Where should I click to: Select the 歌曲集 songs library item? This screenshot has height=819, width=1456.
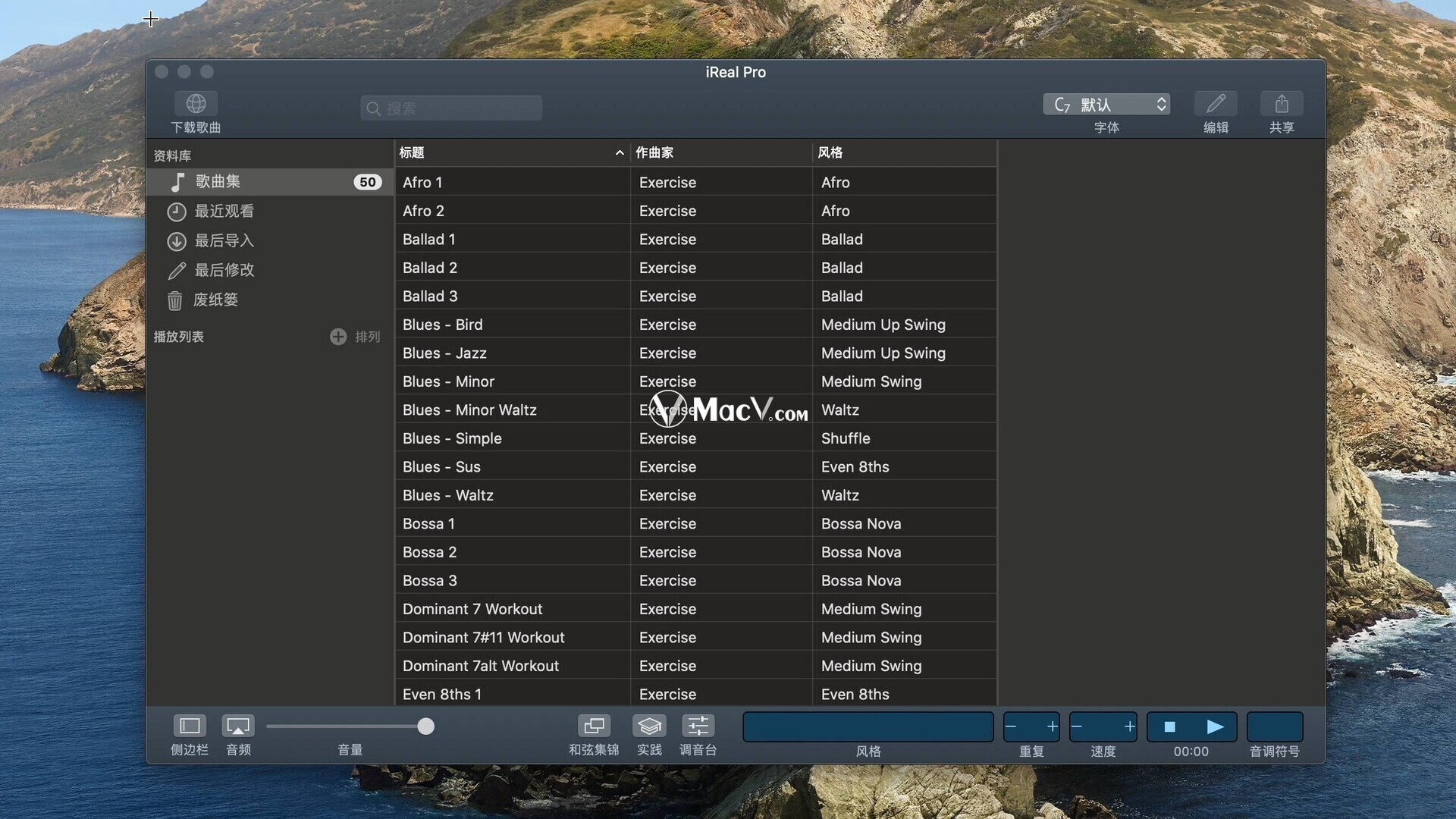coord(270,182)
